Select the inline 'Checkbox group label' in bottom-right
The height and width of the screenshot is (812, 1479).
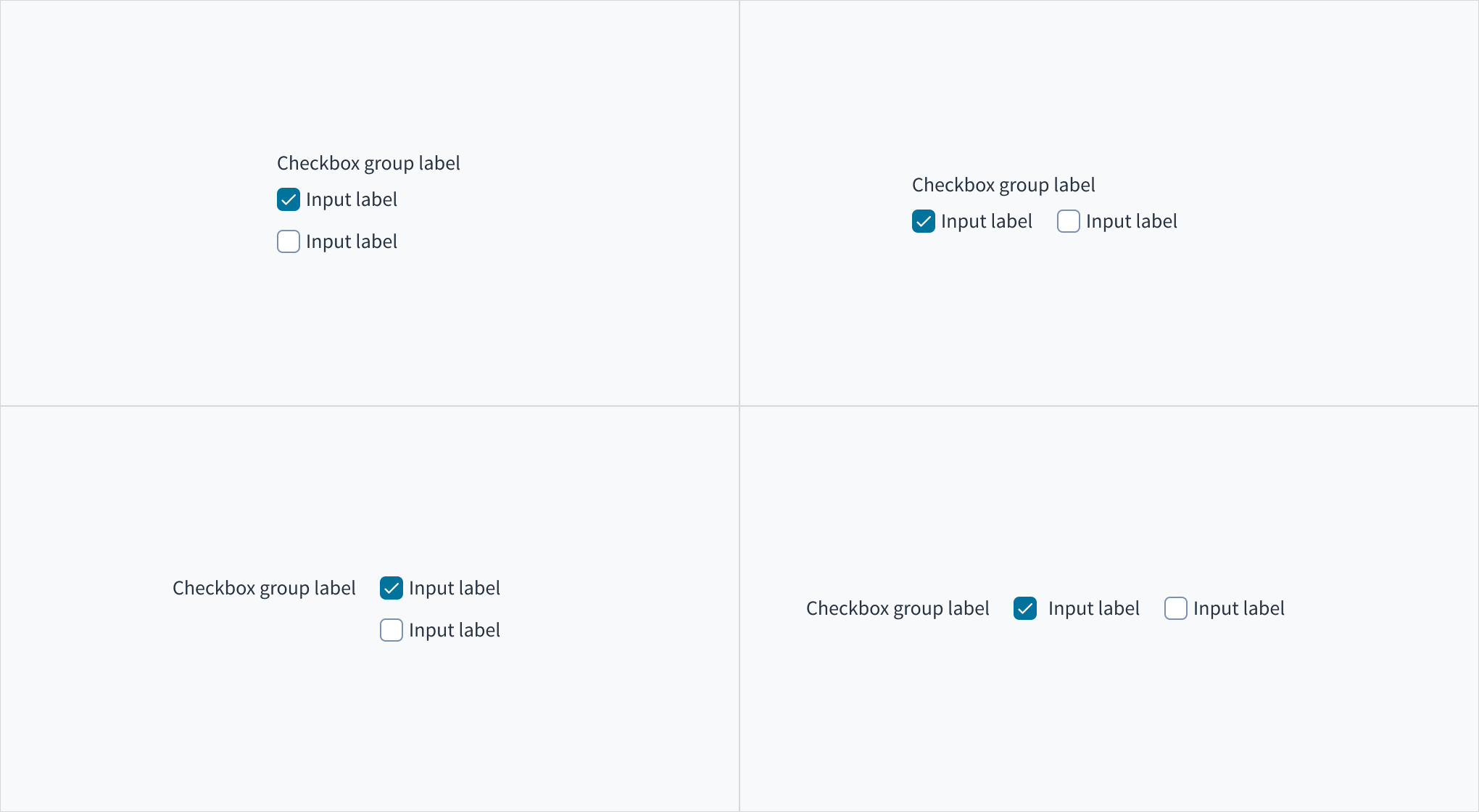[898, 608]
